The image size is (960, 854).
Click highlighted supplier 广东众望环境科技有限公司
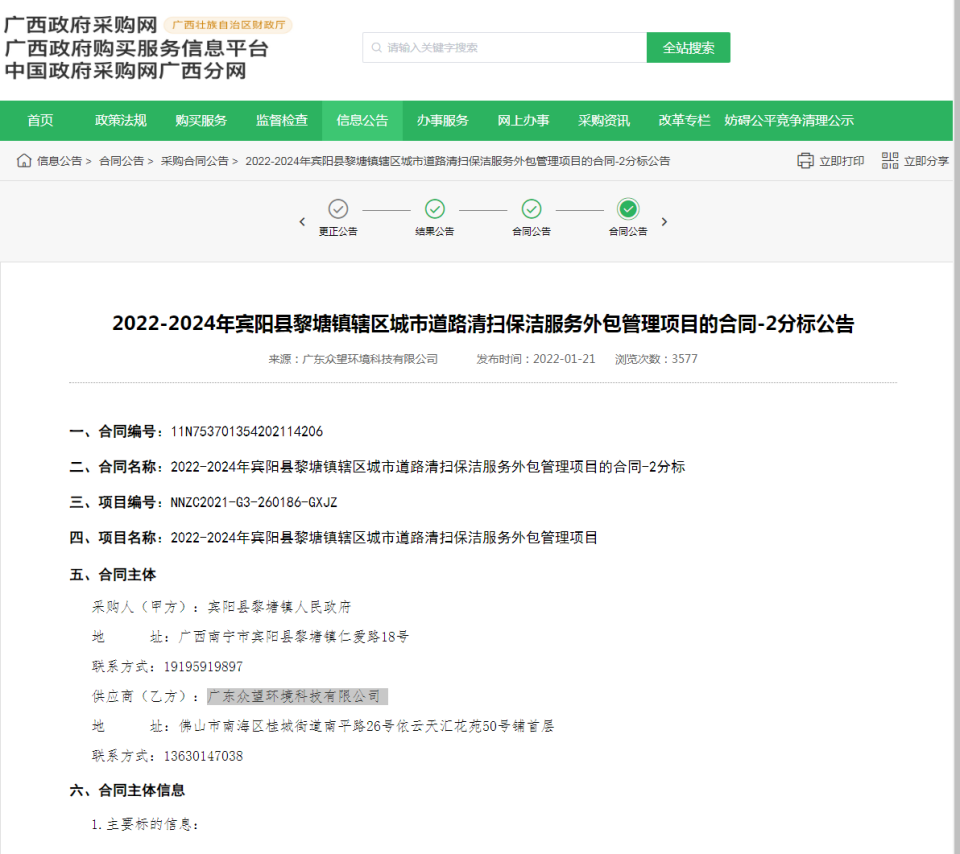tap(297, 696)
